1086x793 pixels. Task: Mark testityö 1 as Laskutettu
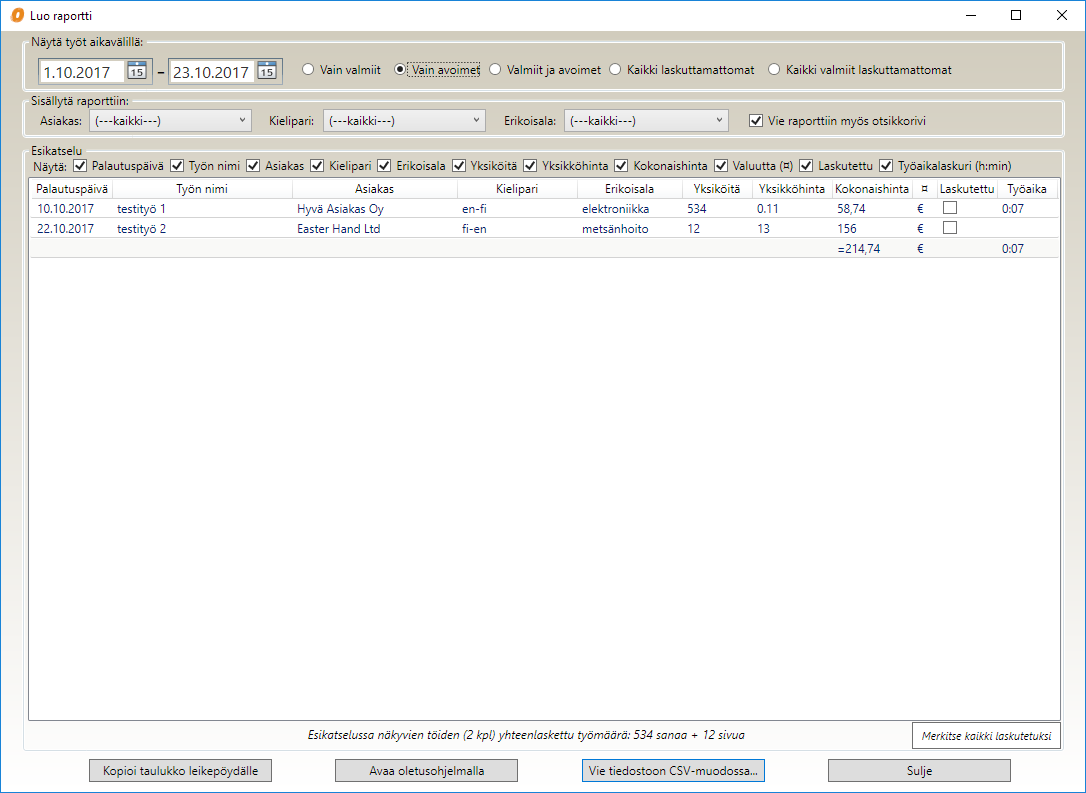tap(950, 208)
